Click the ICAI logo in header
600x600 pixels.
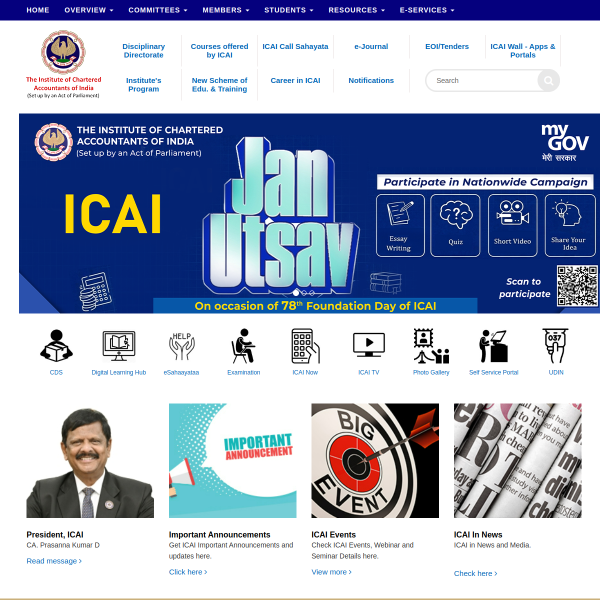[x=64, y=64]
